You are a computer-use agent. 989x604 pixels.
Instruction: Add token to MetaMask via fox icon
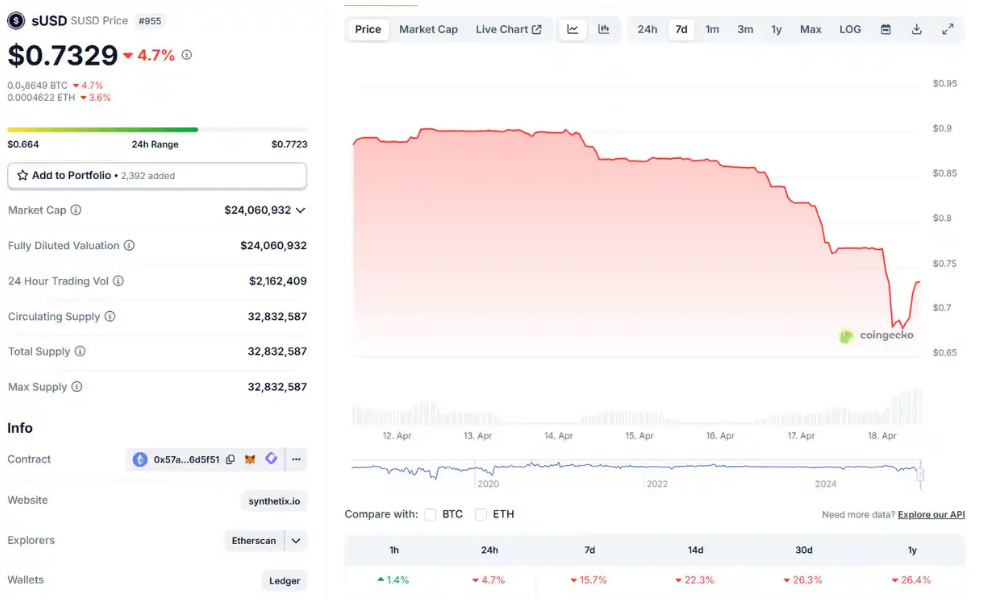coord(250,459)
